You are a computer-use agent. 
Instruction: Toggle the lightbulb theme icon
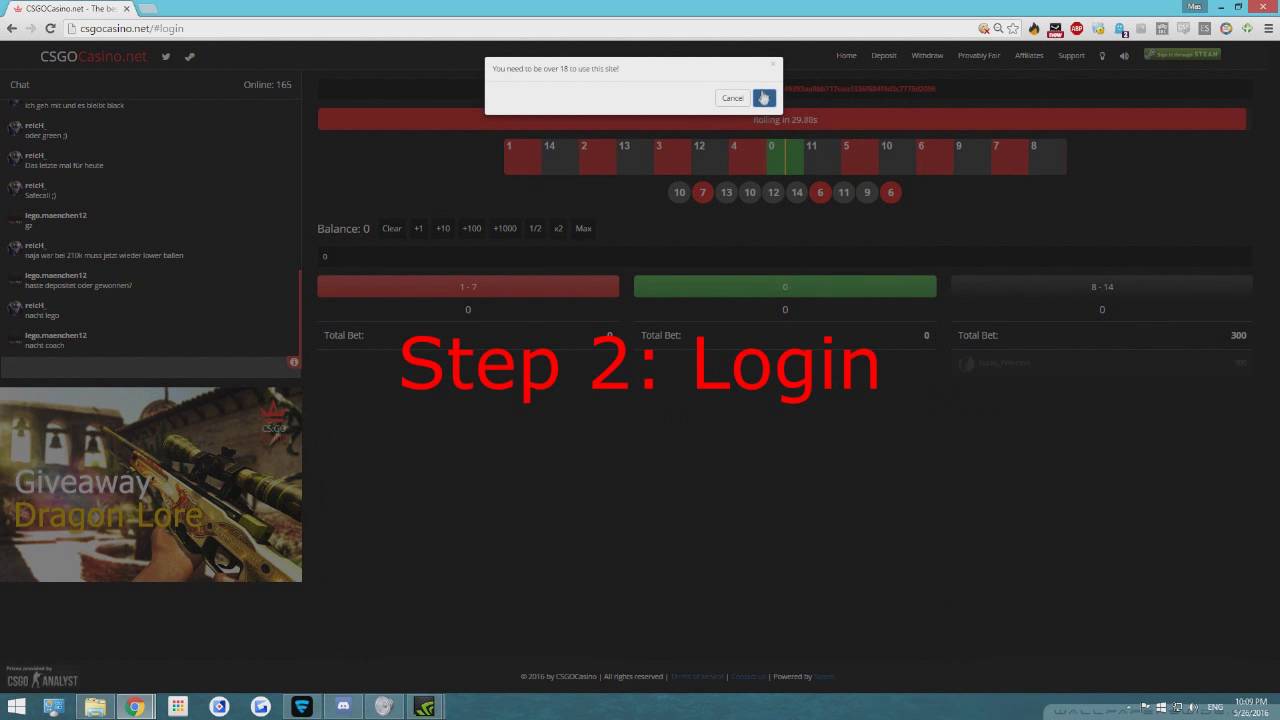[1102, 56]
